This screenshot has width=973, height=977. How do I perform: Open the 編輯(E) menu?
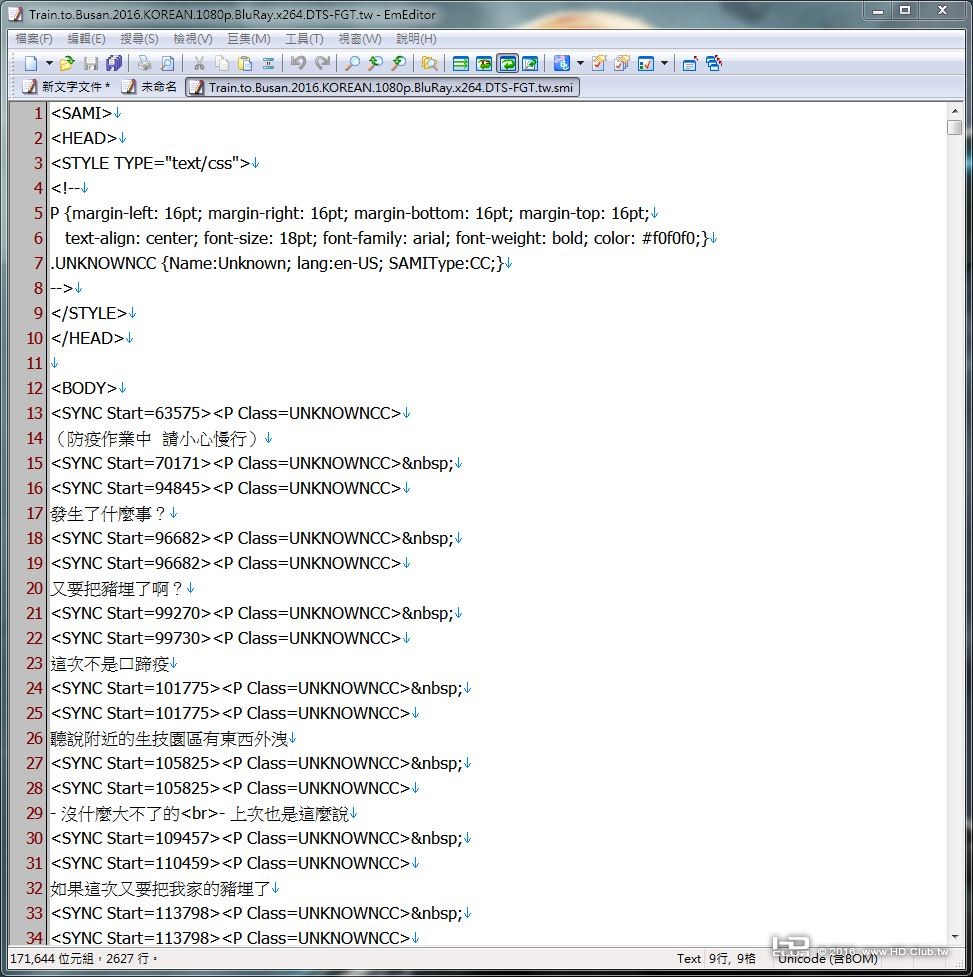point(86,39)
